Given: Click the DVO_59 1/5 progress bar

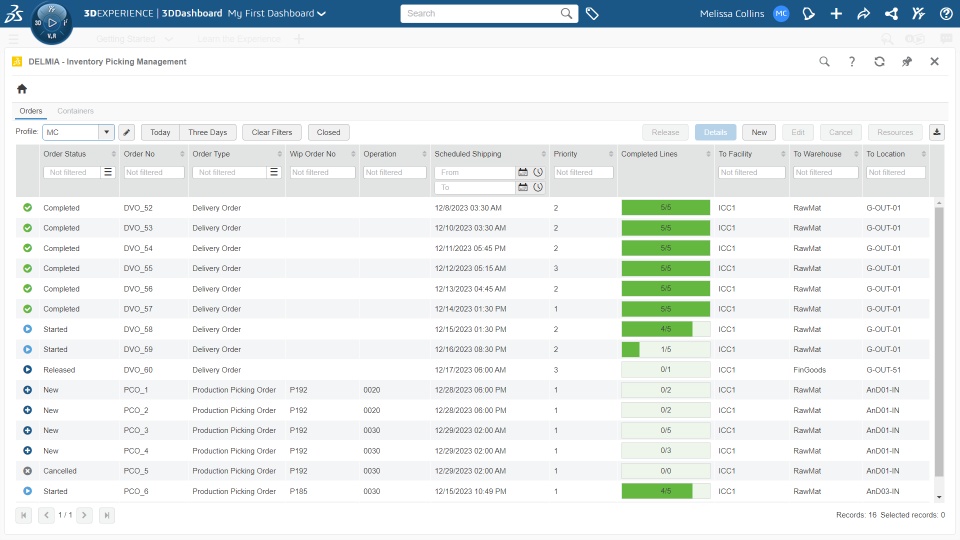Looking at the screenshot, I should (x=666, y=350).
